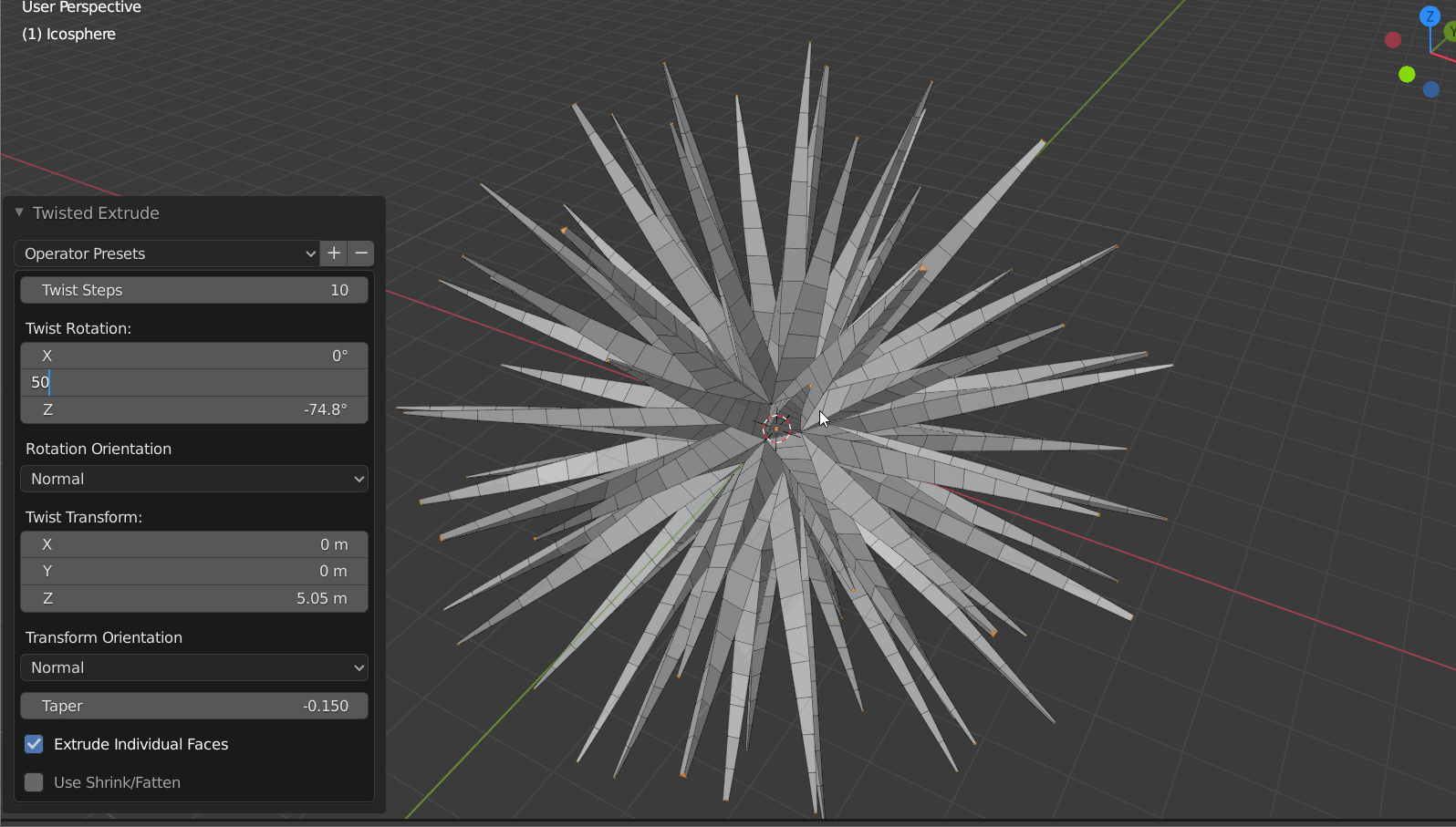Click the 3D cursor at mesh center
This screenshot has width=1456, height=827.
(x=776, y=429)
